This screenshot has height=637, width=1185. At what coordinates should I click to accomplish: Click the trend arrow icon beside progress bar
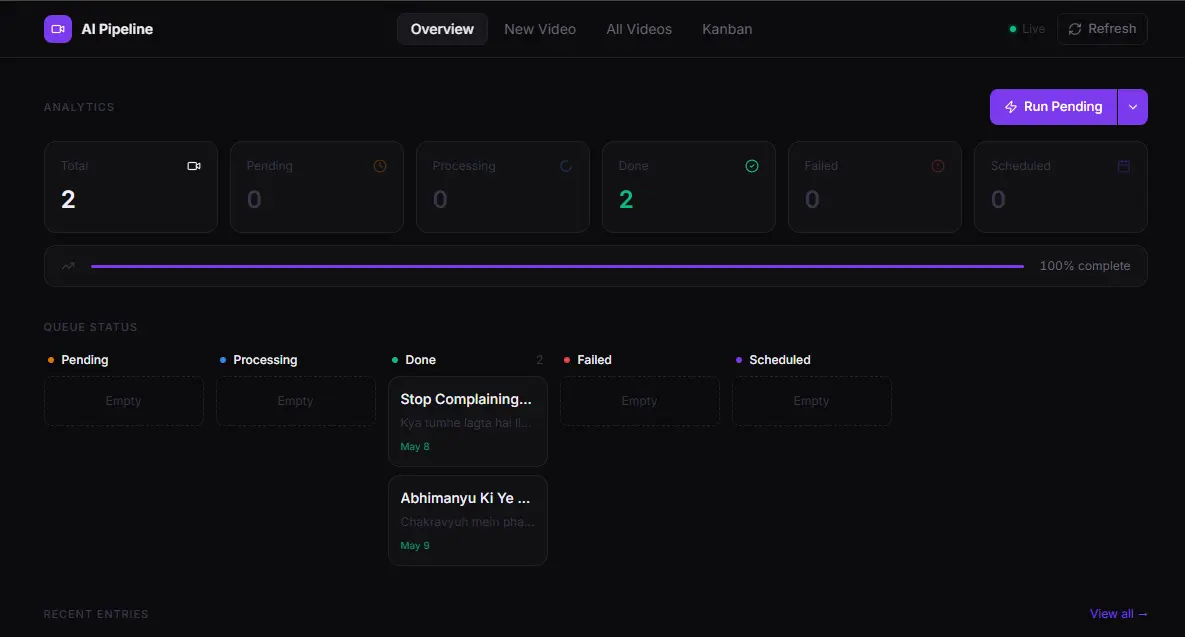(x=68, y=266)
